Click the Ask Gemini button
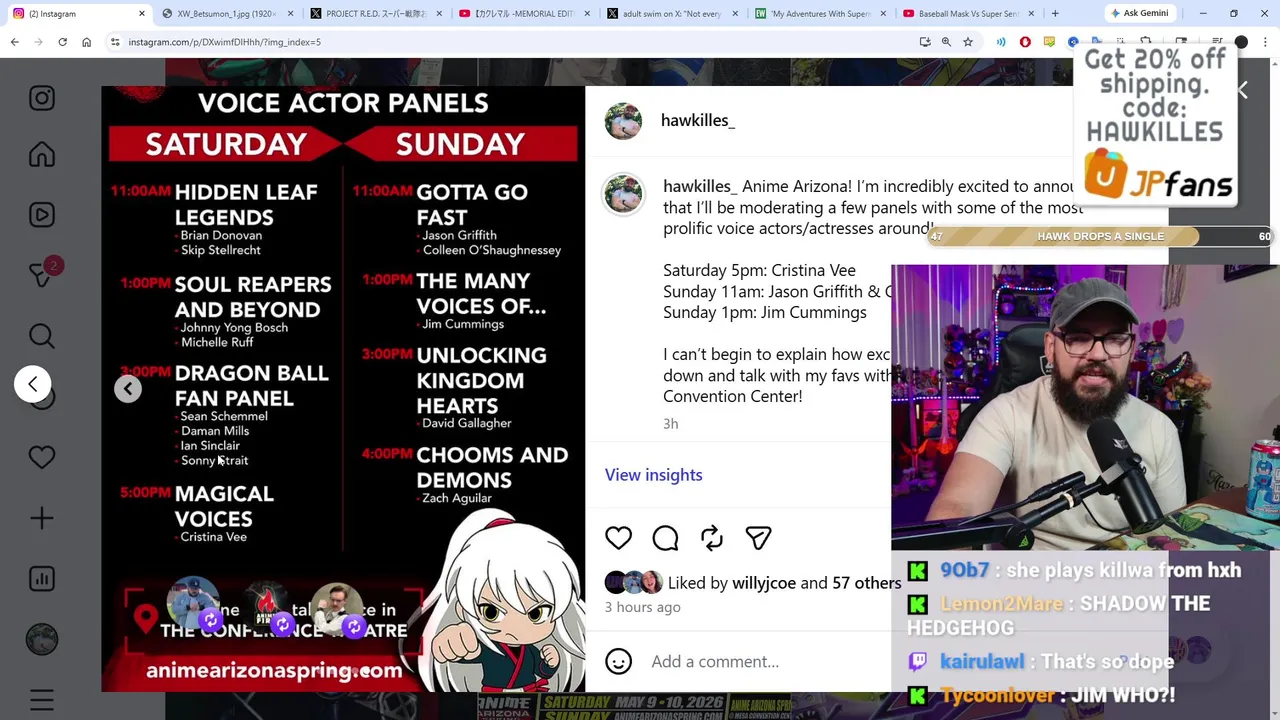 (x=1138, y=13)
